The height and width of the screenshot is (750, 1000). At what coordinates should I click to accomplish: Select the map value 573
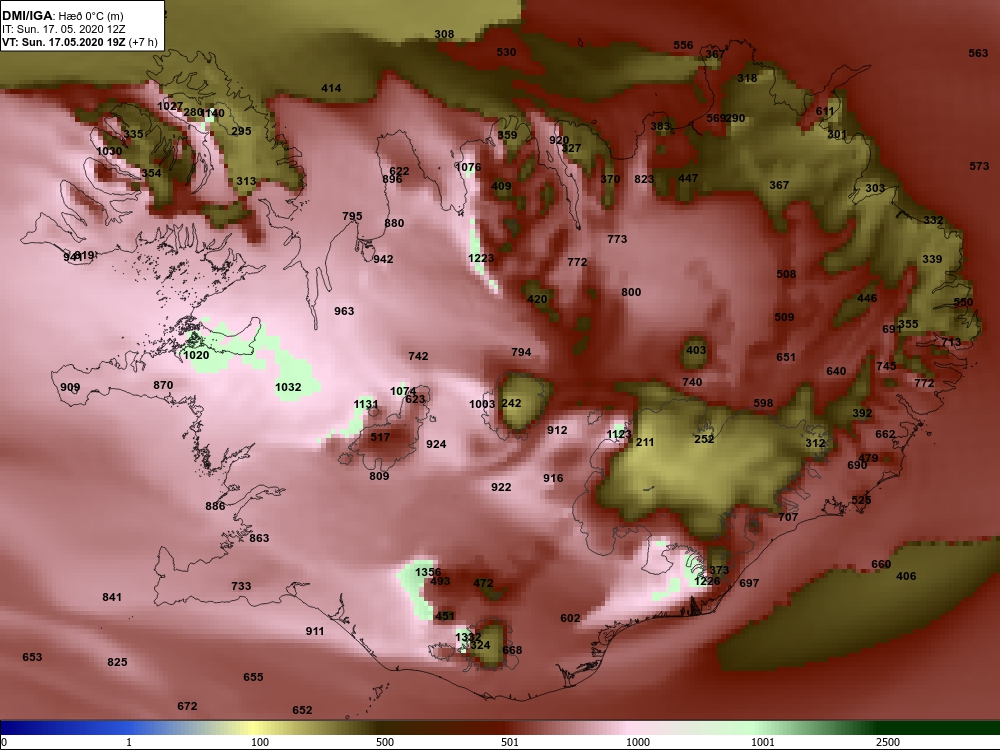click(979, 166)
